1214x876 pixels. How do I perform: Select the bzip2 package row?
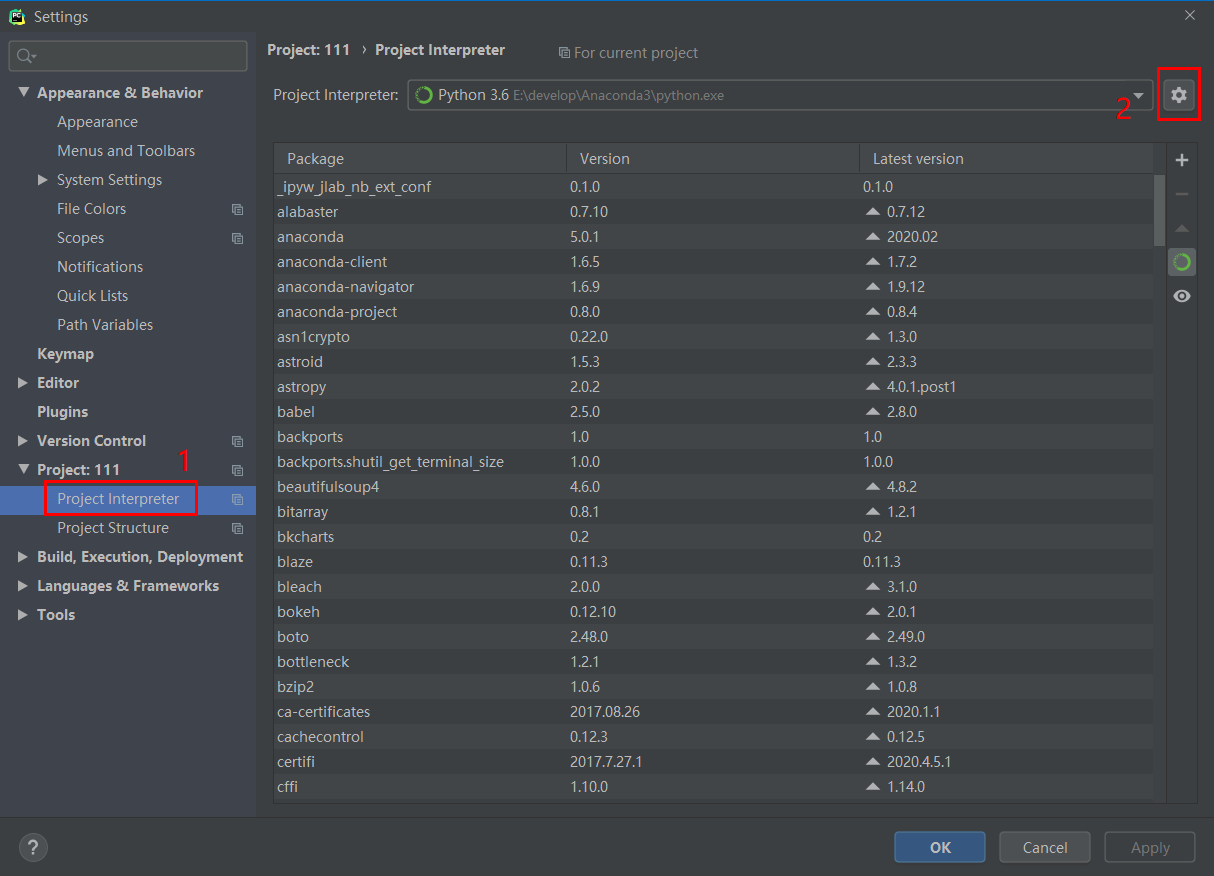(713, 687)
